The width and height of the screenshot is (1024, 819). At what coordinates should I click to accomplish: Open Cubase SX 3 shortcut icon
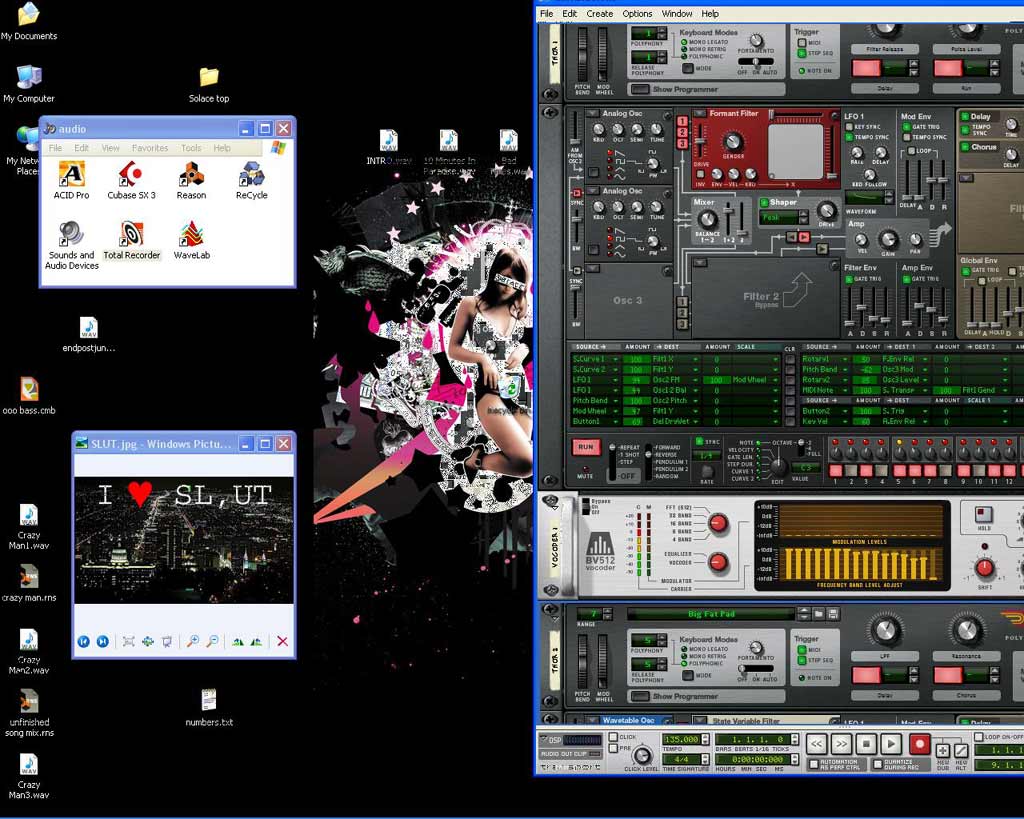tap(131, 181)
